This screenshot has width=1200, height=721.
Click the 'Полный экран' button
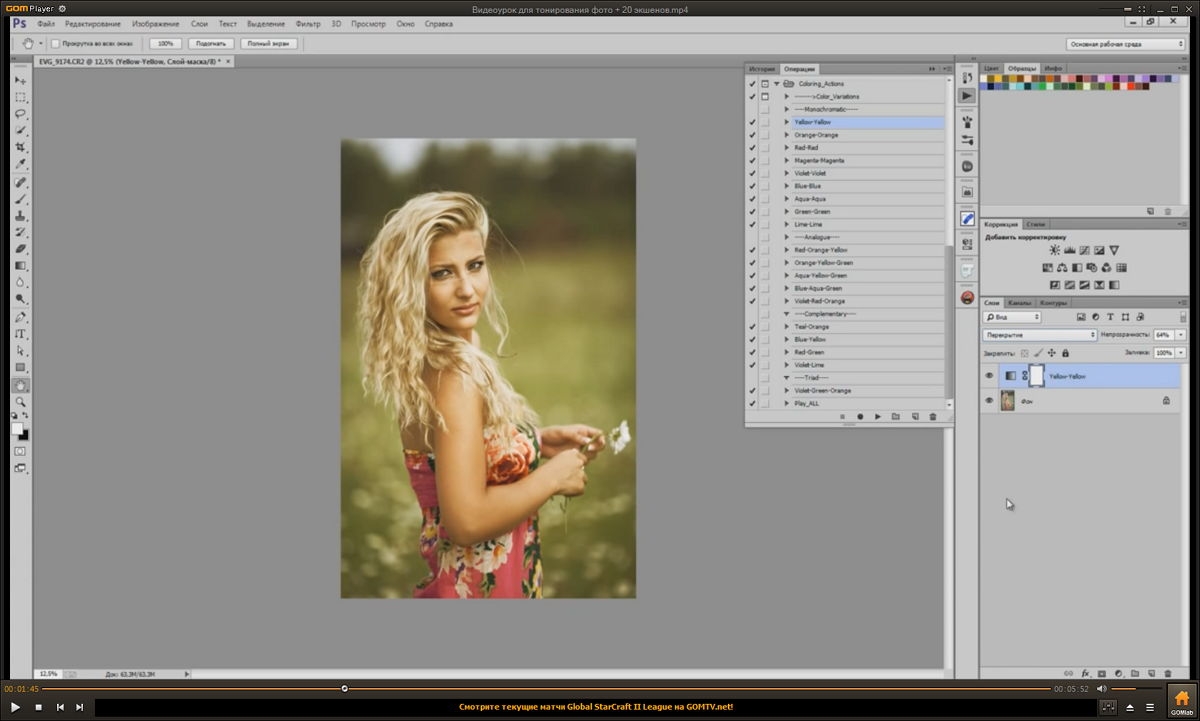[x=269, y=44]
